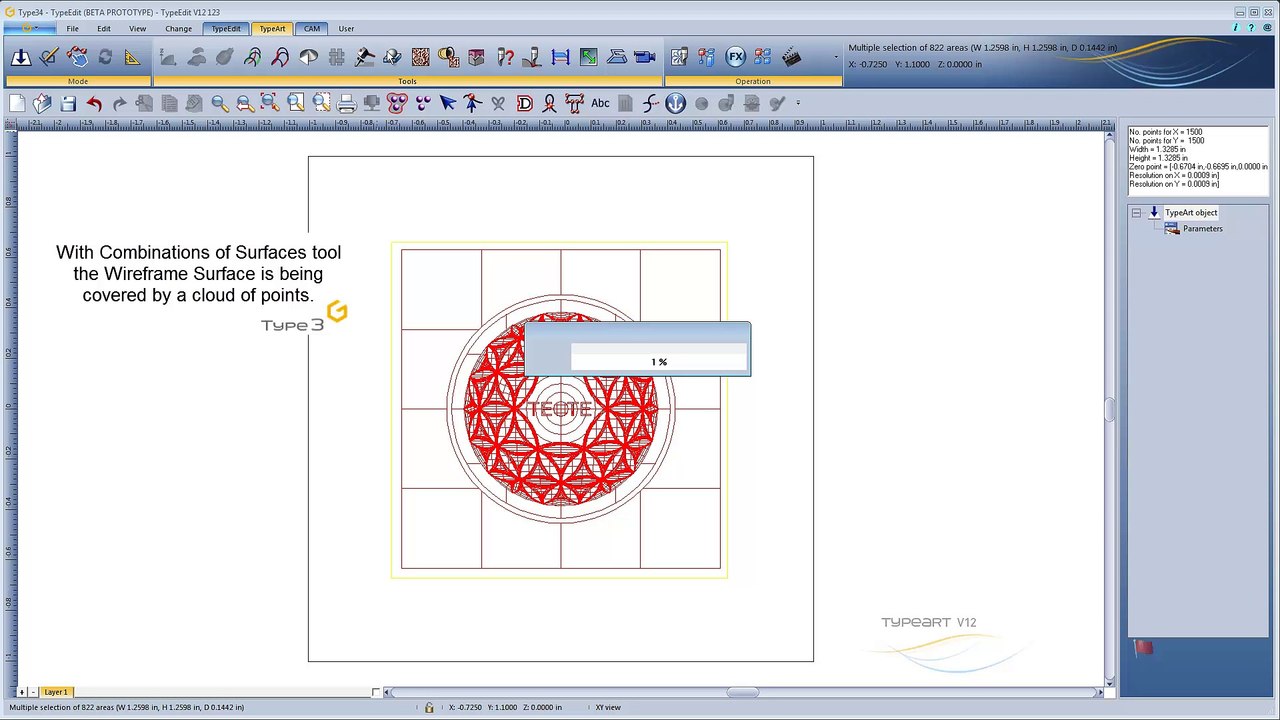Click the info i icon
The image size is (1280, 720).
(1235, 28)
